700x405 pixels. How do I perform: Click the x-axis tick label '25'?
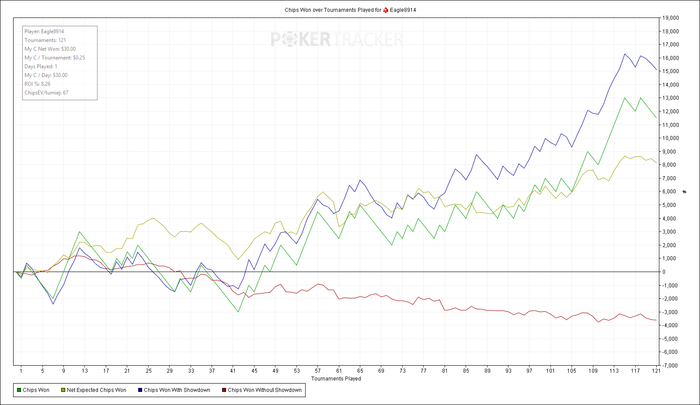pos(149,371)
